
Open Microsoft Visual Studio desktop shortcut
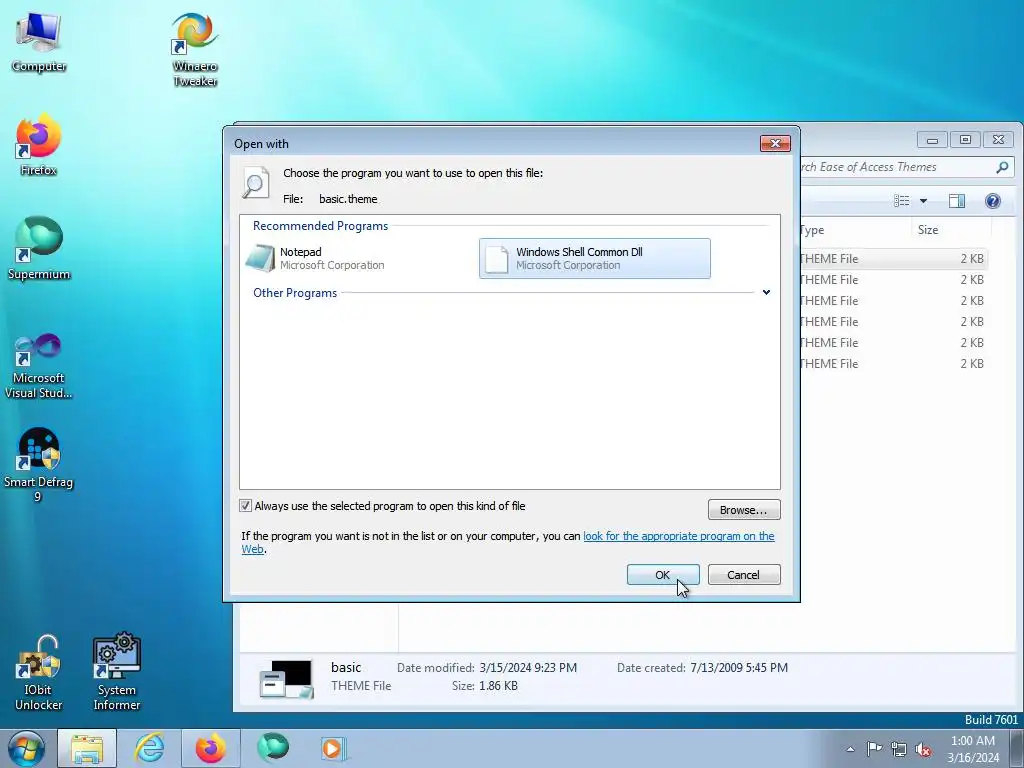pos(39,366)
